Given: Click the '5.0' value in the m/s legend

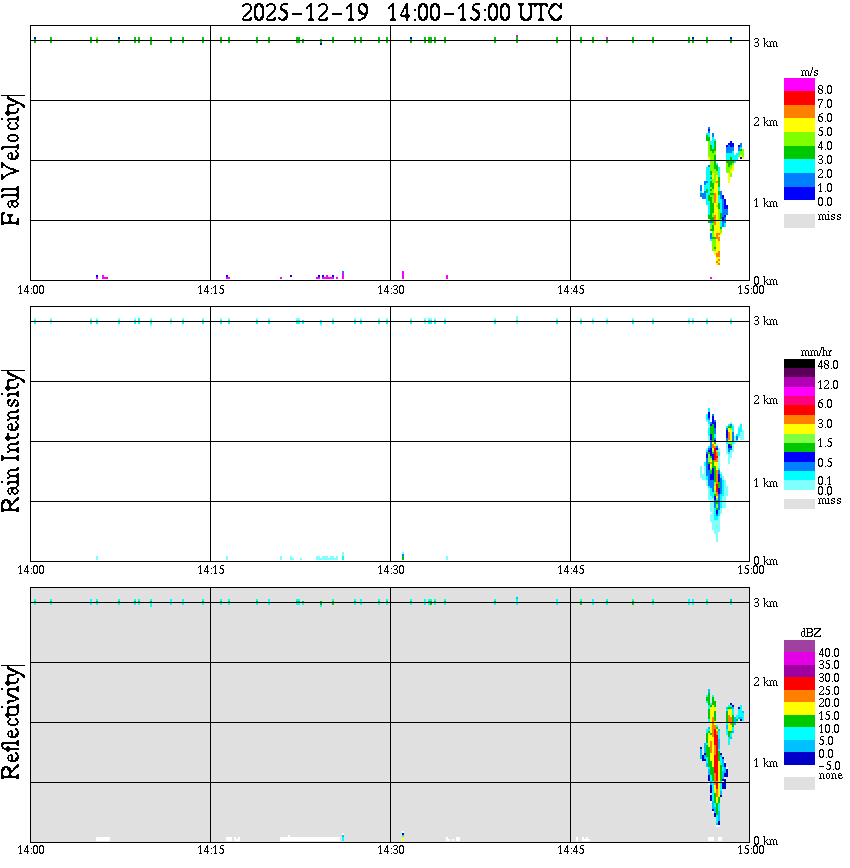Looking at the screenshot, I should click(x=825, y=132).
